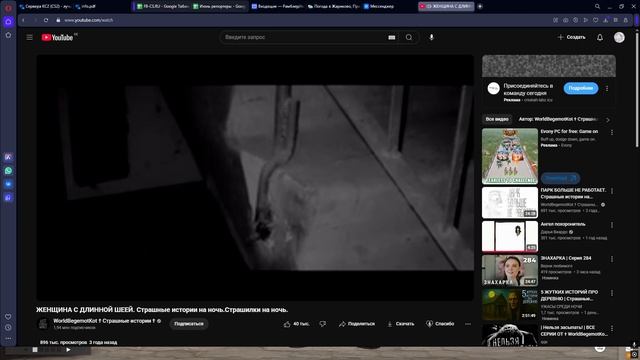
Task: Click the bottom overlay stop button
Action: click(35, 350)
